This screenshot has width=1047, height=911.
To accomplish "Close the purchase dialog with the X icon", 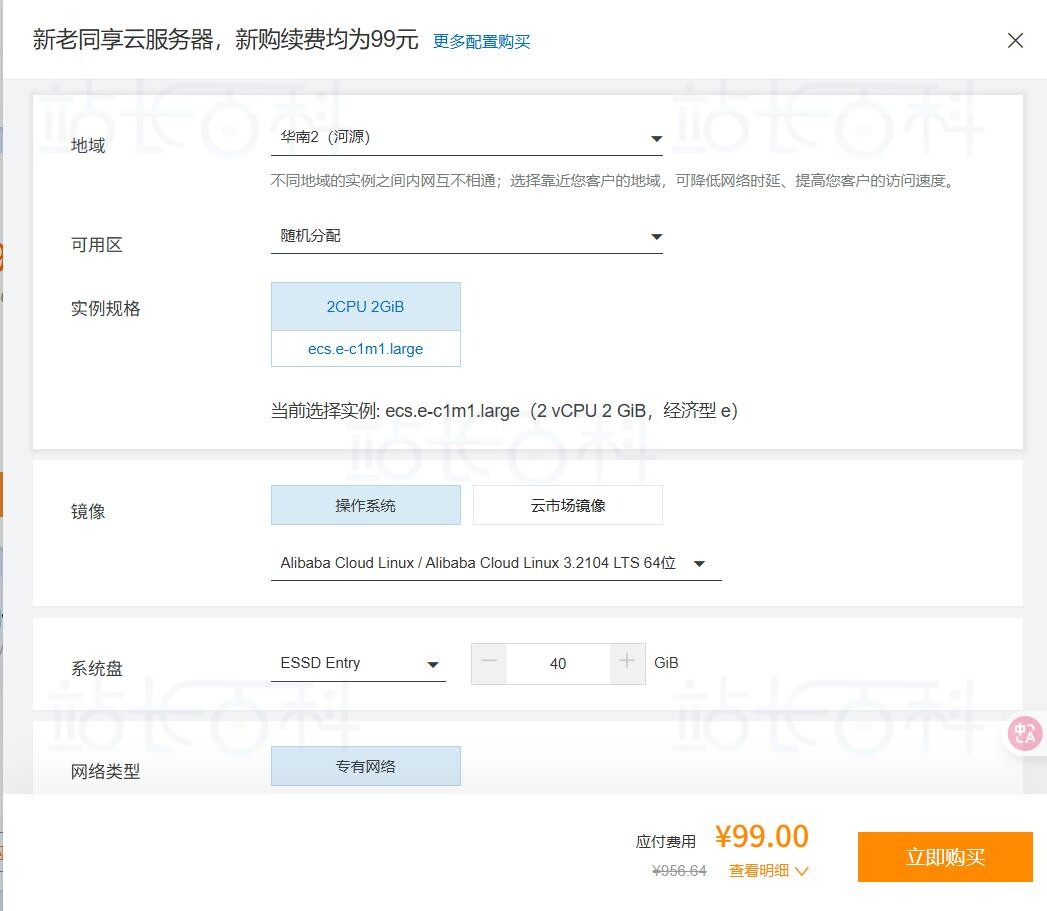I will click(1015, 41).
